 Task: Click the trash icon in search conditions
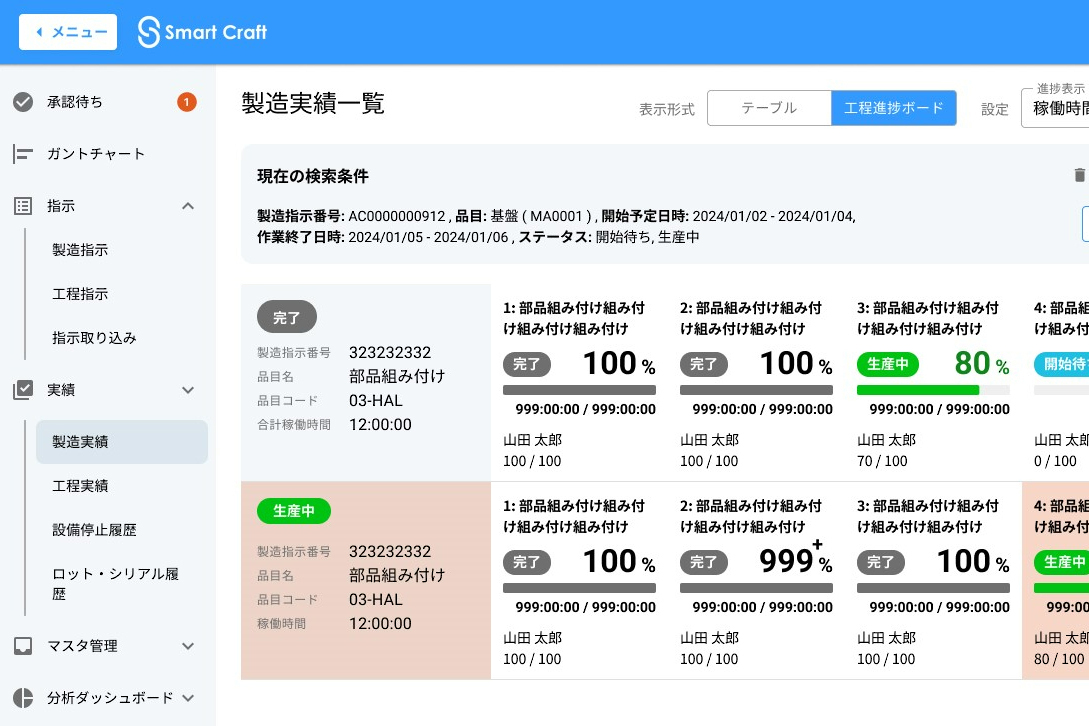[1079, 176]
